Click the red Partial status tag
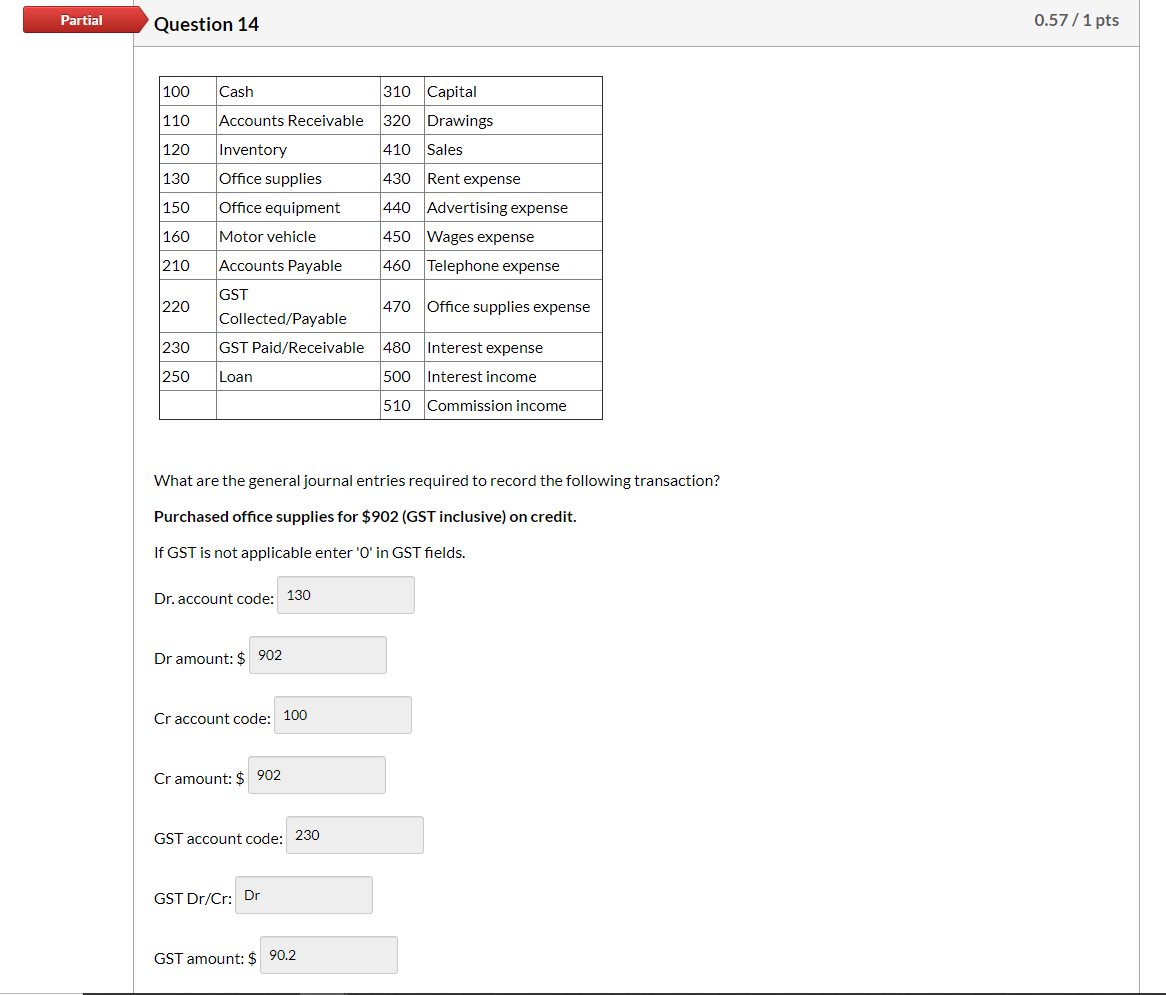The width and height of the screenshot is (1166, 995). 85,20
